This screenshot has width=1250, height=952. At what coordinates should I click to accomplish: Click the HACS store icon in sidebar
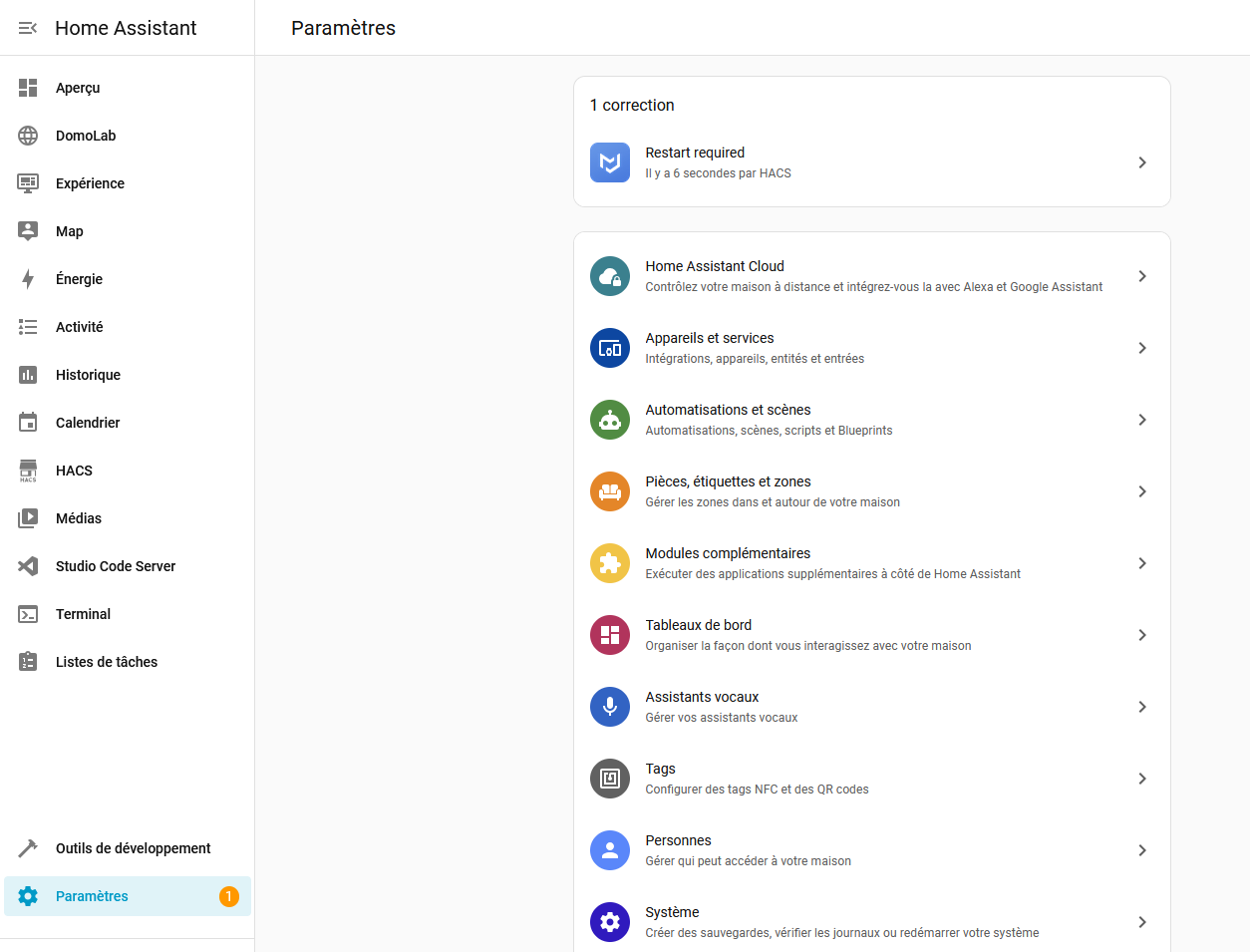pyautogui.click(x=28, y=471)
